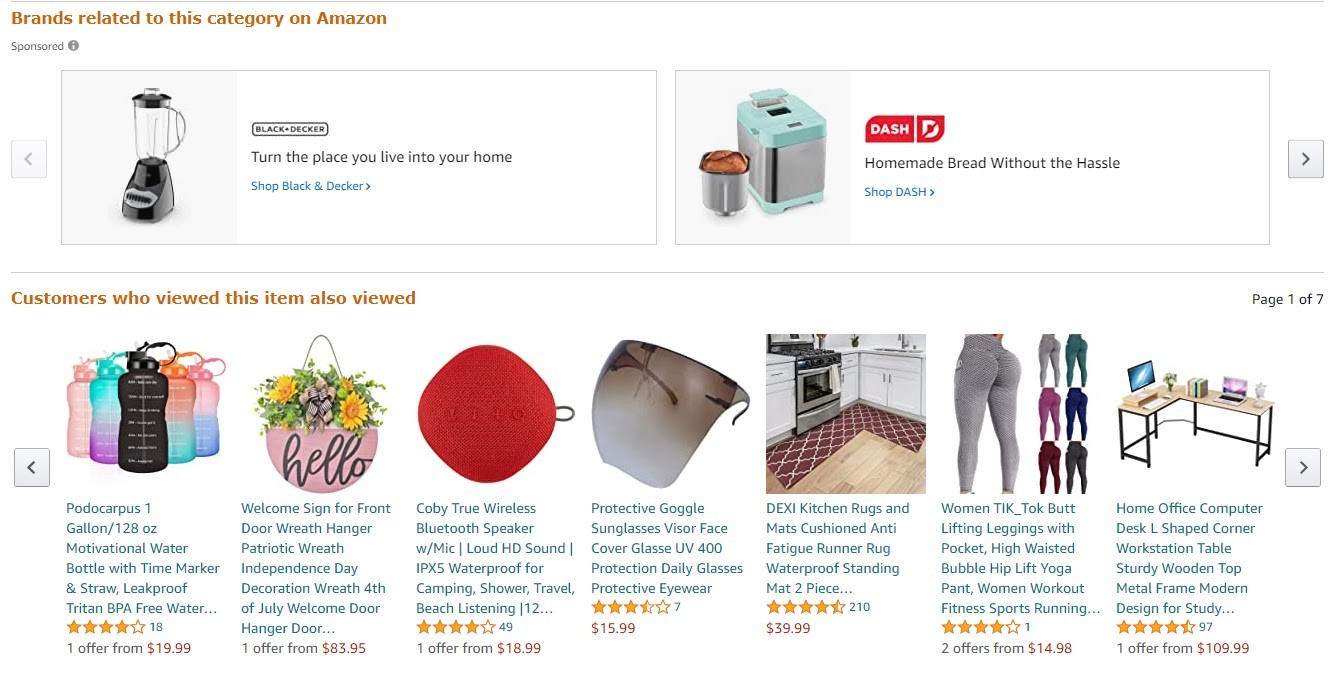This screenshot has width=1338, height=674.
Task: Open star rating of Podocarpus water bottle
Action: pos(105,628)
